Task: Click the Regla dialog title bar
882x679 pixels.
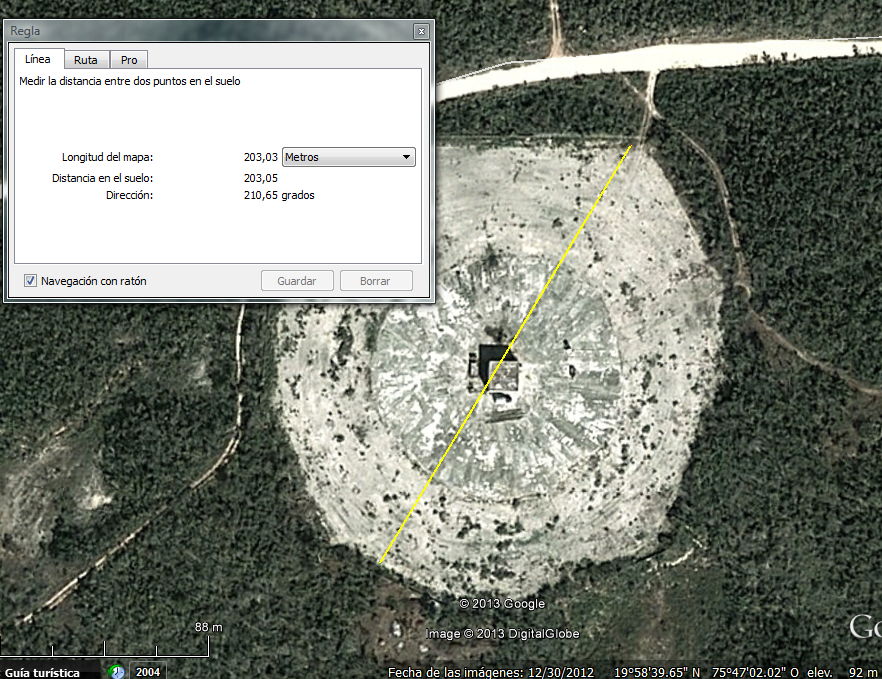Action: tap(200, 31)
